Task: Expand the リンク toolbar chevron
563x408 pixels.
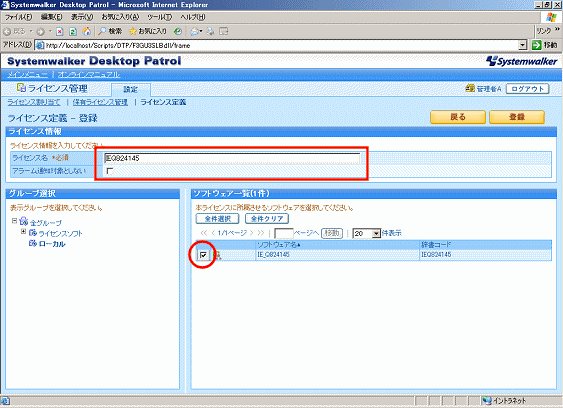Action: pos(557,29)
